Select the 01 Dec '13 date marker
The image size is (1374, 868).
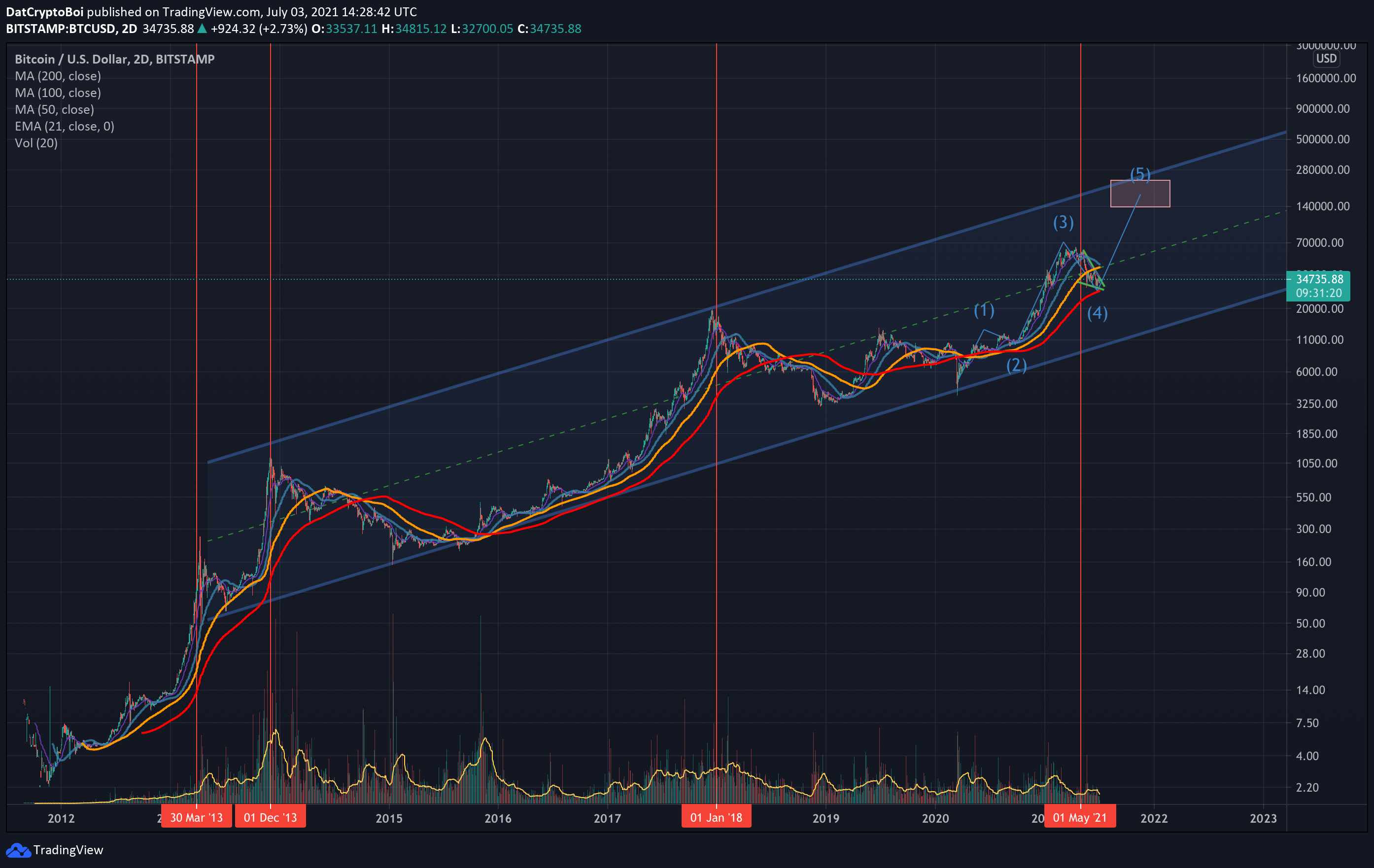(271, 817)
